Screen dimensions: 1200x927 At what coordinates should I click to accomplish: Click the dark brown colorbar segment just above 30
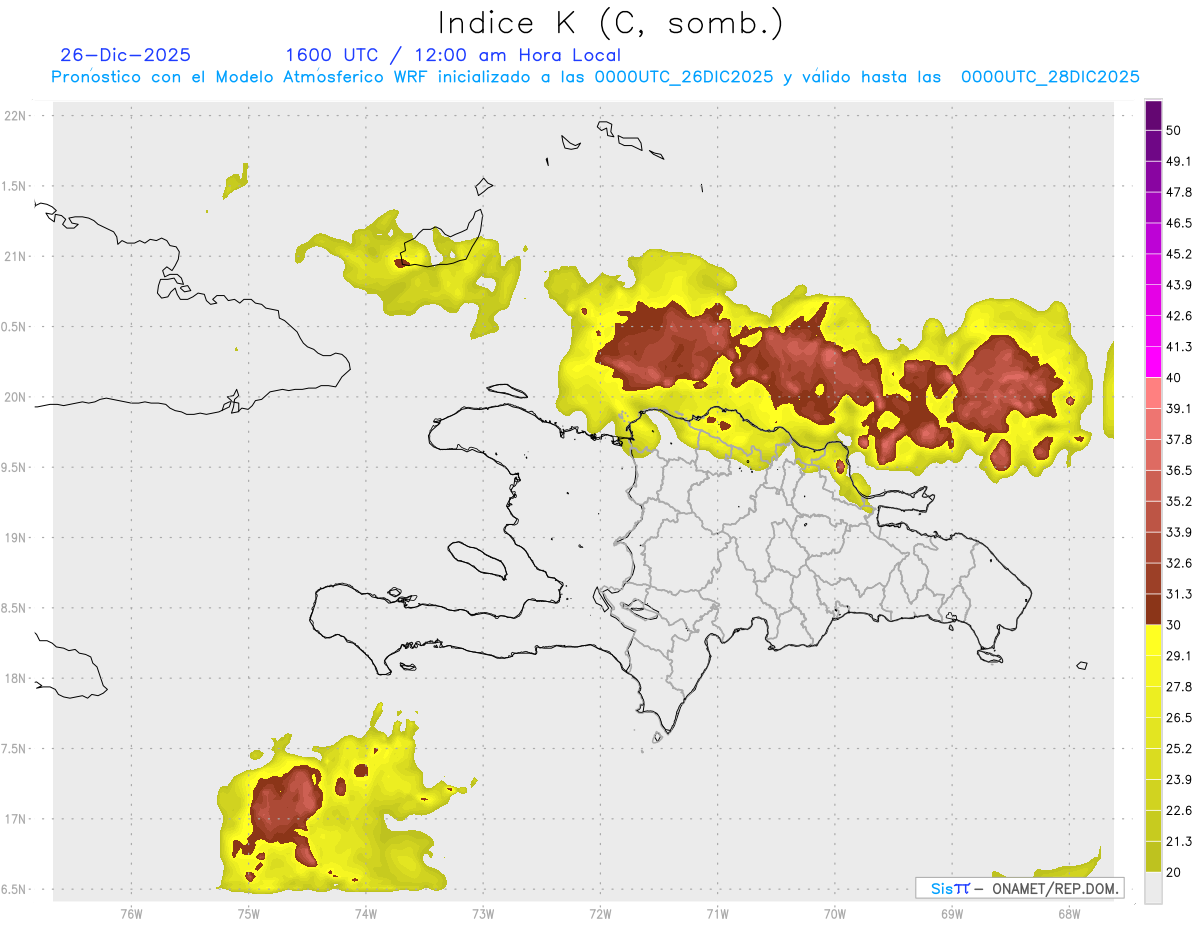(1153, 609)
